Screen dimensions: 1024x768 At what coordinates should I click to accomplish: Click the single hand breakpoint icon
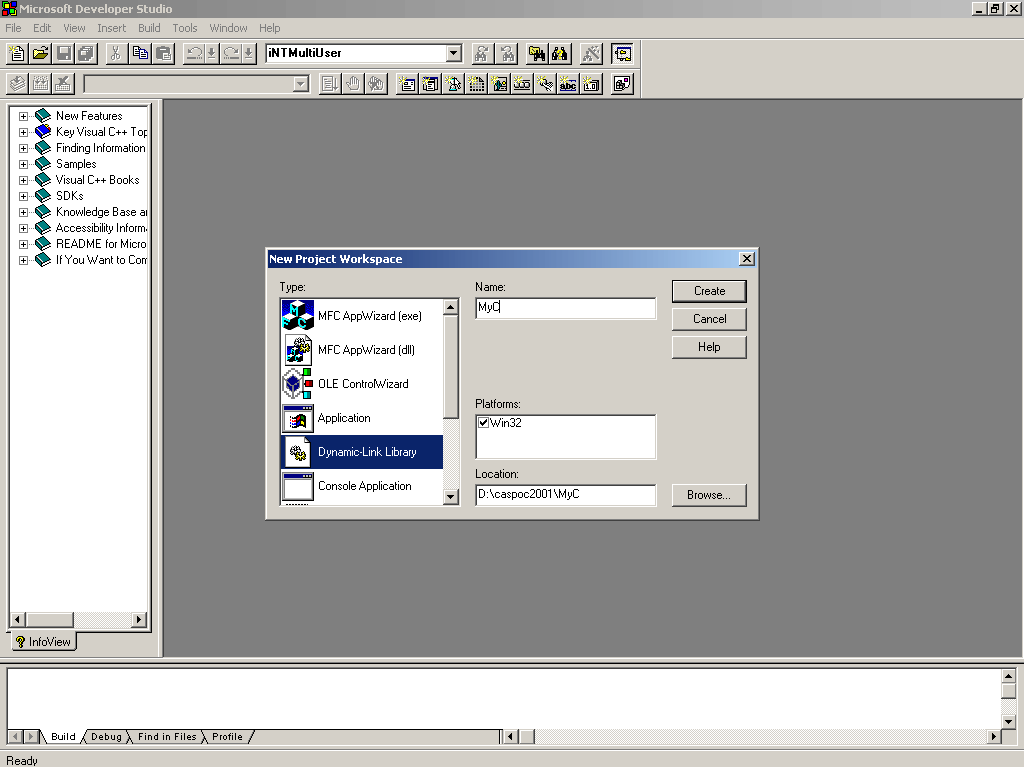[x=353, y=84]
